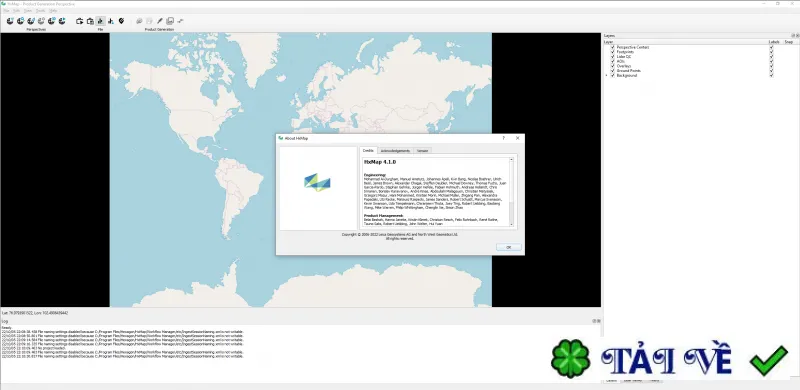Close the Layers panel

click(x=796, y=36)
